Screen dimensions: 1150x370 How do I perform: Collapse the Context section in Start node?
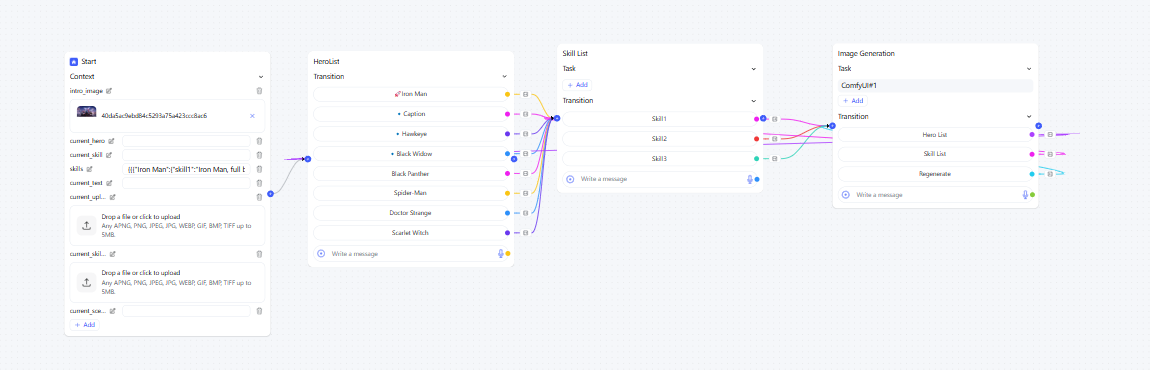pos(261,76)
